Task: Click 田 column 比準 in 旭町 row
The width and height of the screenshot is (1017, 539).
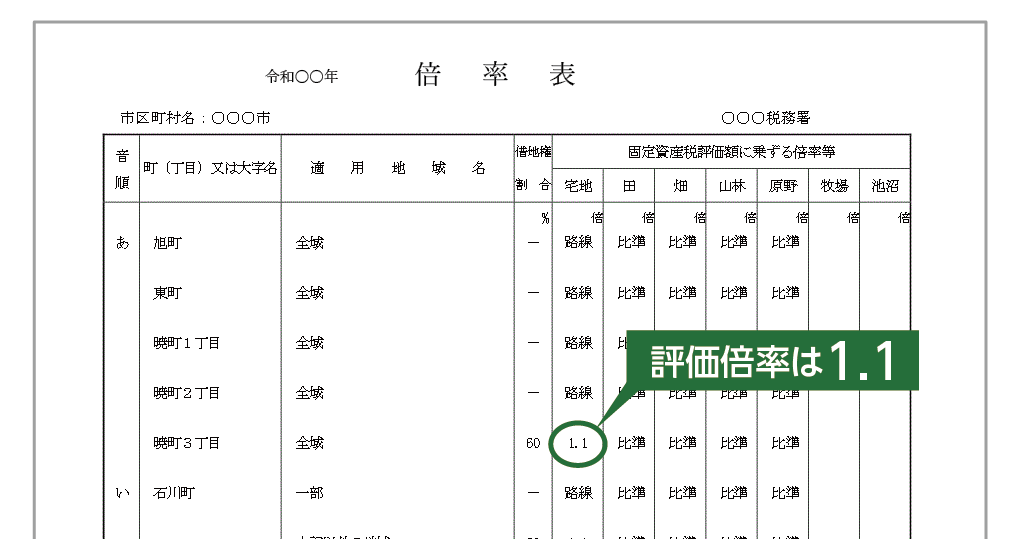Action: click(631, 243)
